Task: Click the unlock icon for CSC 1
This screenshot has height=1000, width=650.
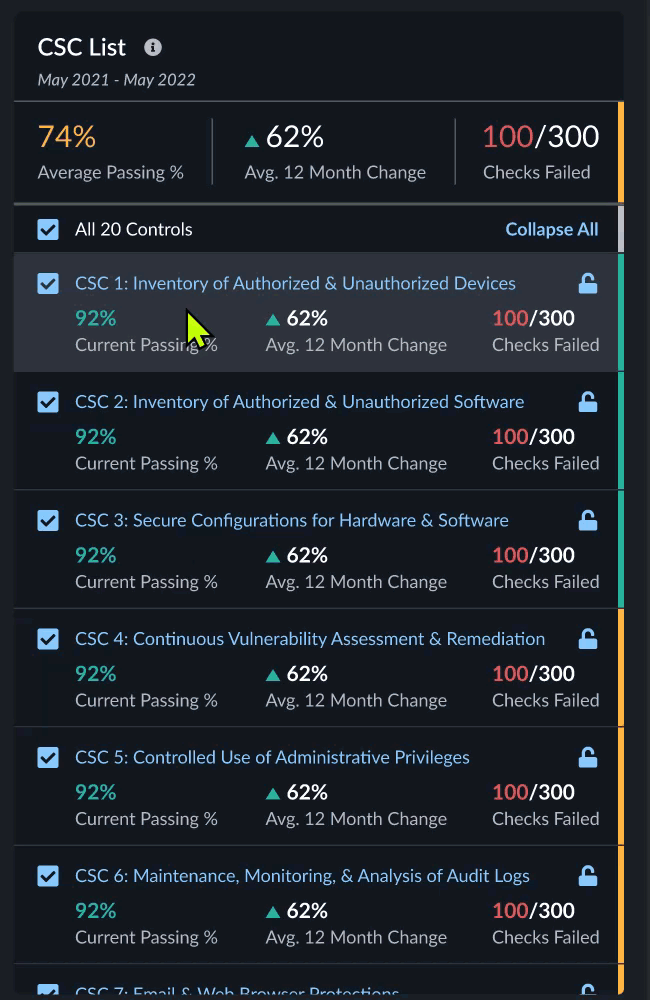Action: [x=588, y=284]
